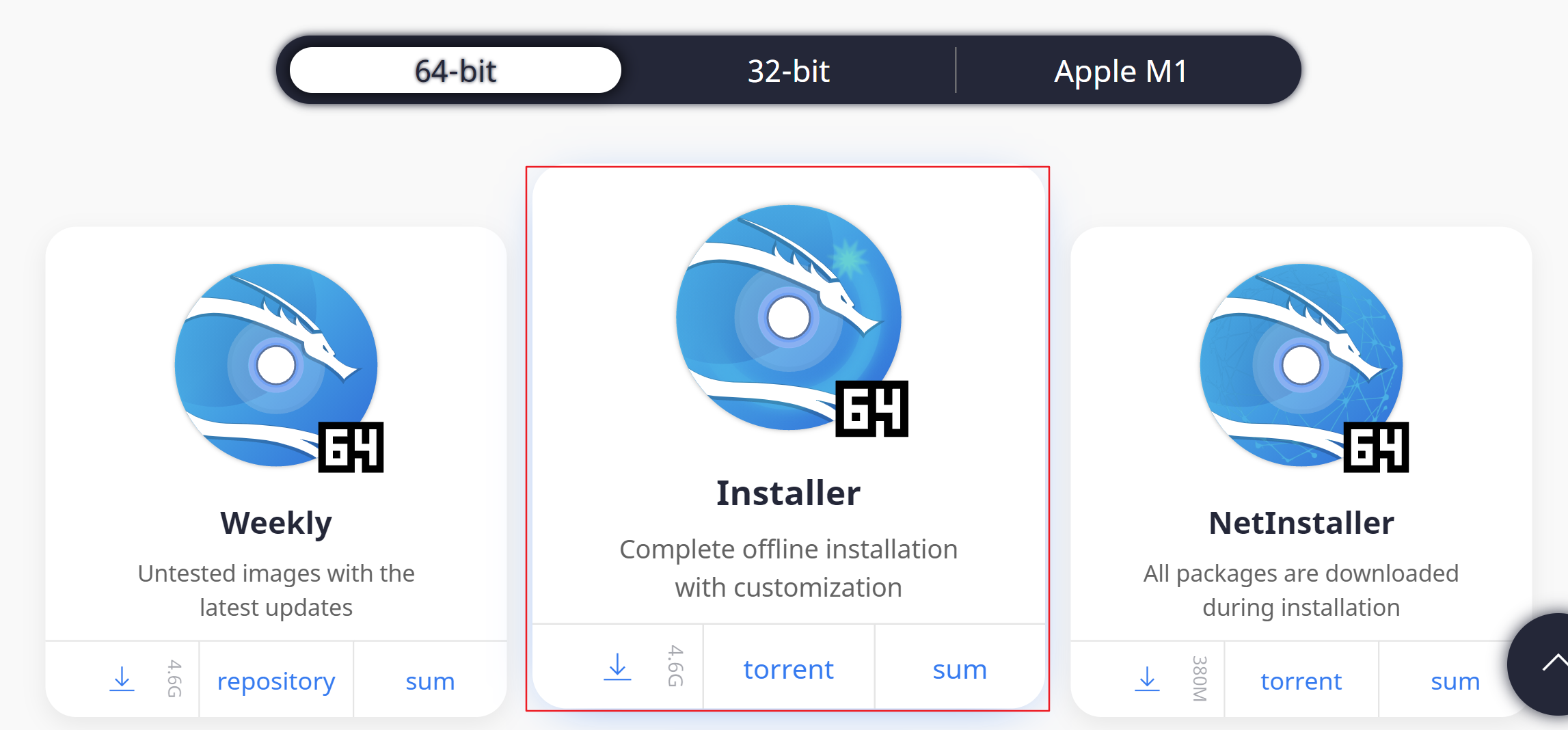
Task: Click the 64 badge on Installer disc
Action: pyautogui.click(x=872, y=409)
